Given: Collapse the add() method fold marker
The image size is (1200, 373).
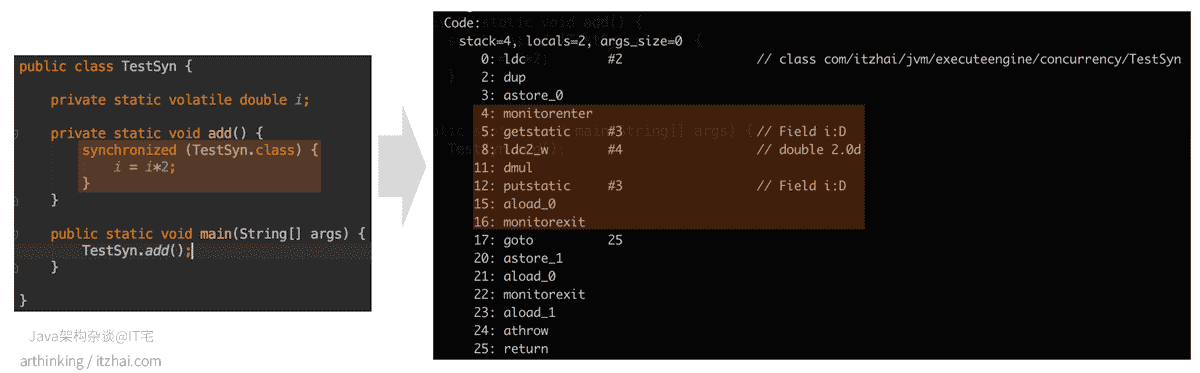Looking at the screenshot, I should 18,133.
